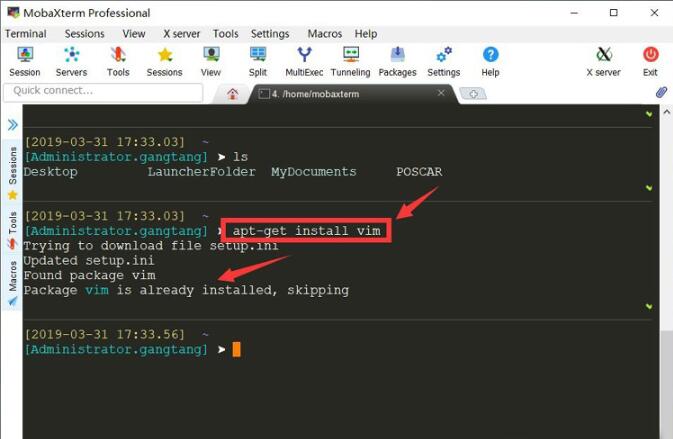Open the Settings gears icon

pos(444,61)
